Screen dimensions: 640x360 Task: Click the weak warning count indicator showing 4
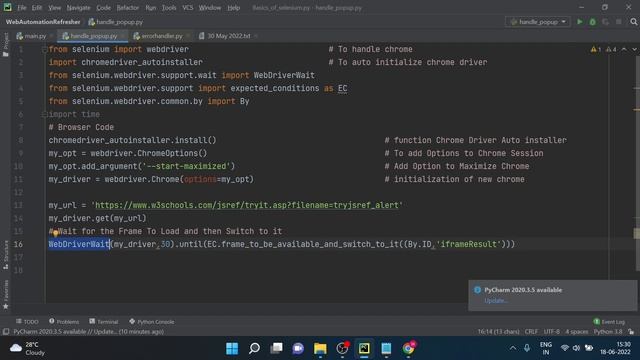tap(611, 49)
